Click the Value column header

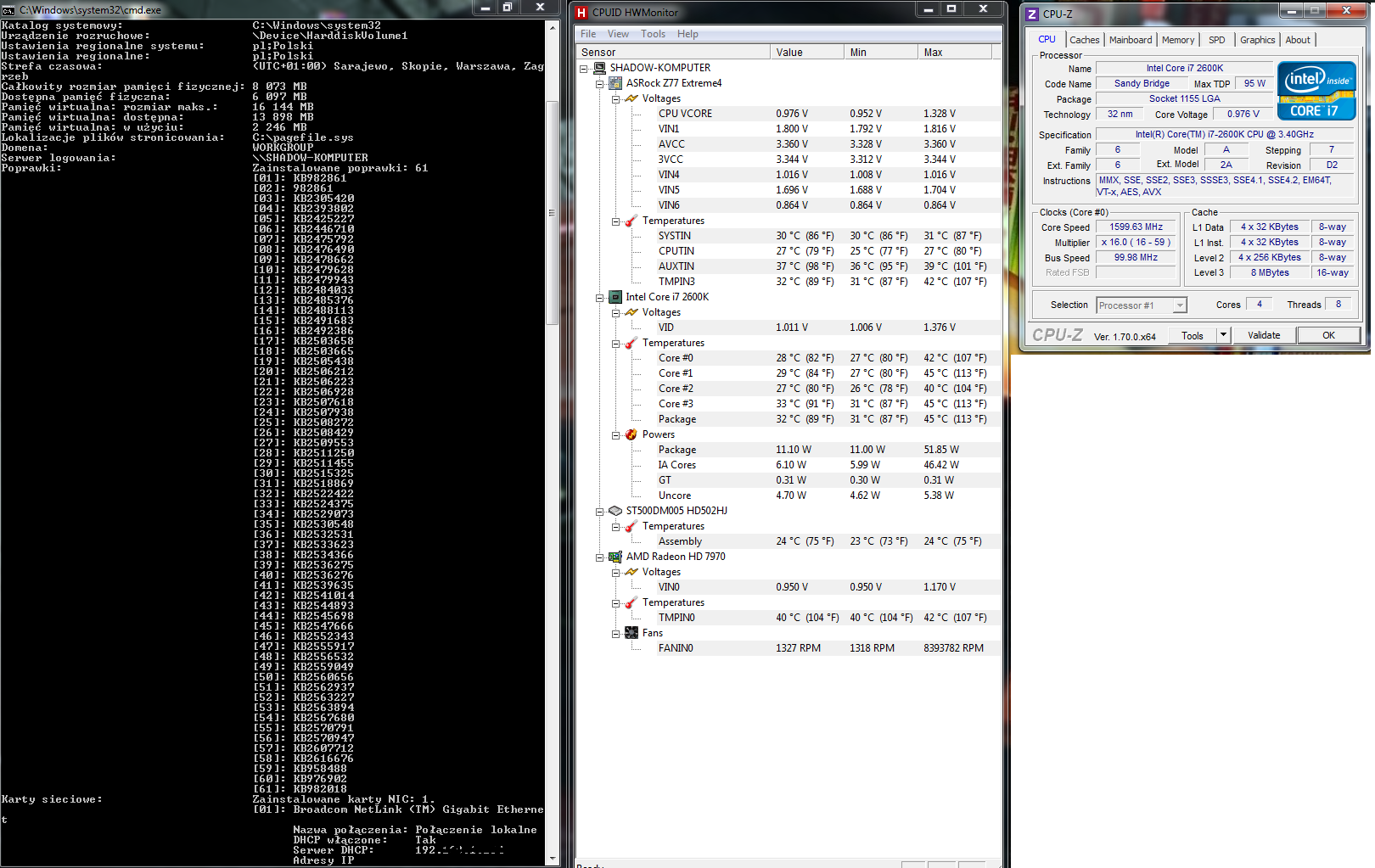(807, 53)
